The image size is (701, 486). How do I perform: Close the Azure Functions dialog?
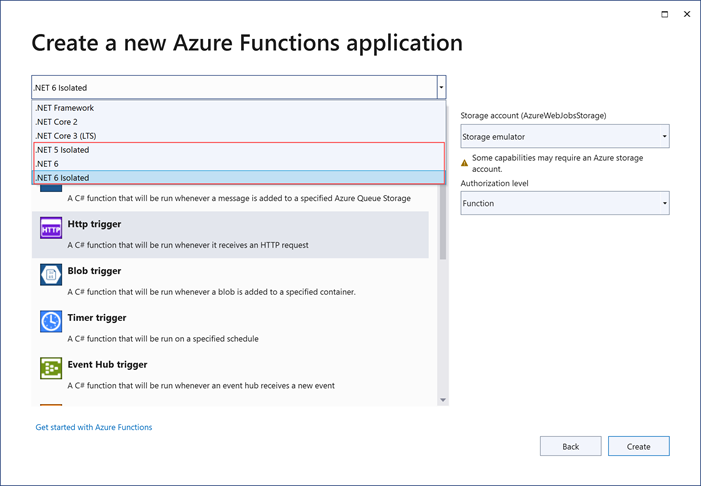tap(687, 15)
